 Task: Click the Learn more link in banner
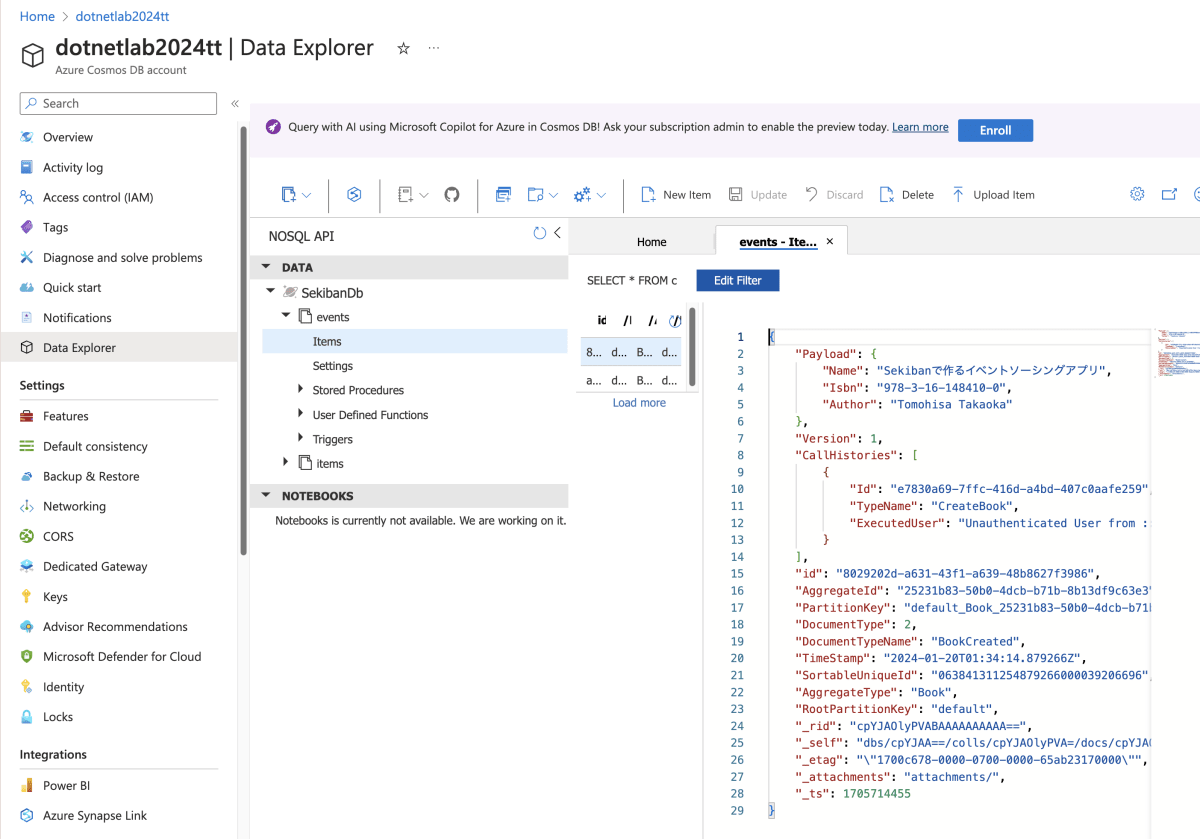[920, 127]
